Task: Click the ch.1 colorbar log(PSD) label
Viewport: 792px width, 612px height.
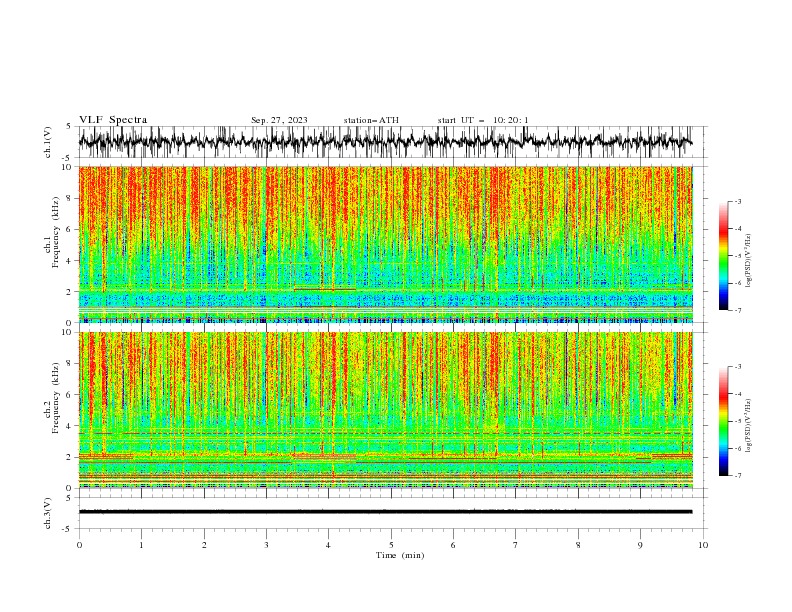Action: point(749,261)
